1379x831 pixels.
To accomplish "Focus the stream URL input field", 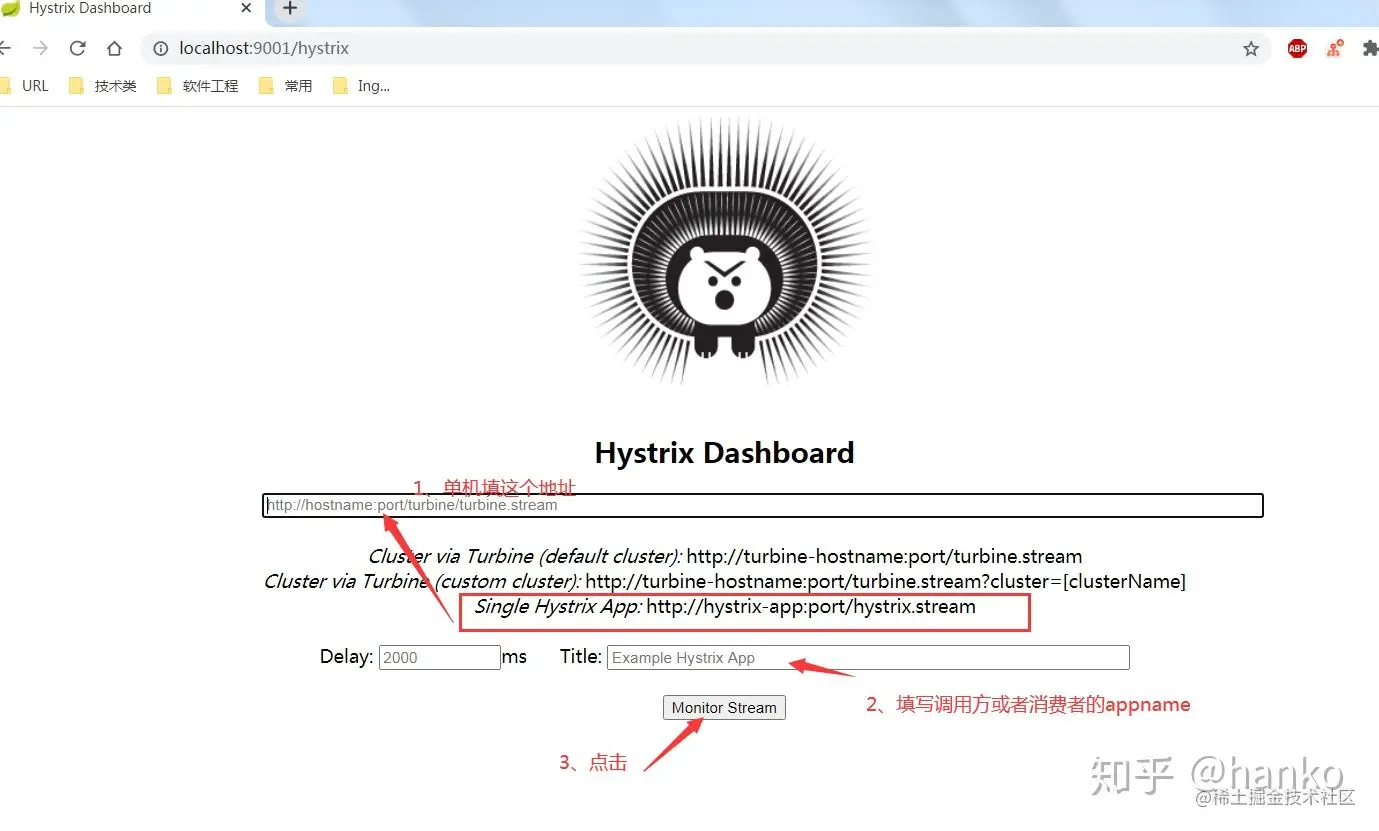I will [763, 505].
